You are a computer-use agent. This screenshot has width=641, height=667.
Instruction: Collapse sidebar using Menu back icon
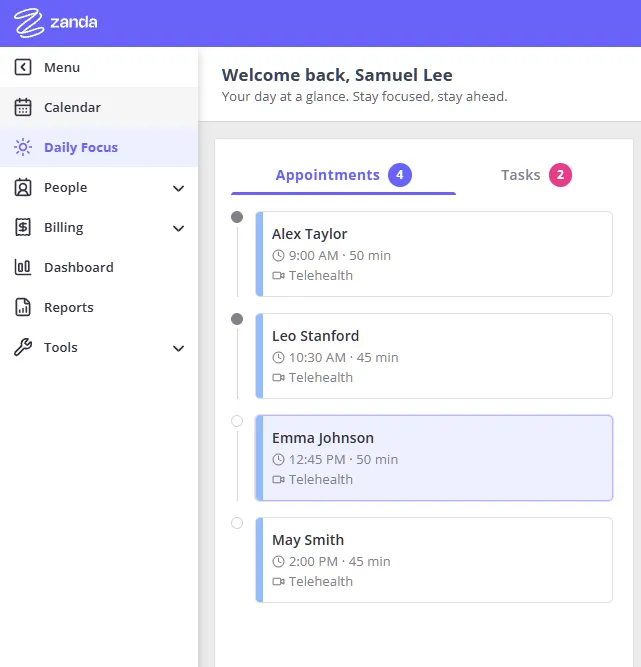coord(23,67)
